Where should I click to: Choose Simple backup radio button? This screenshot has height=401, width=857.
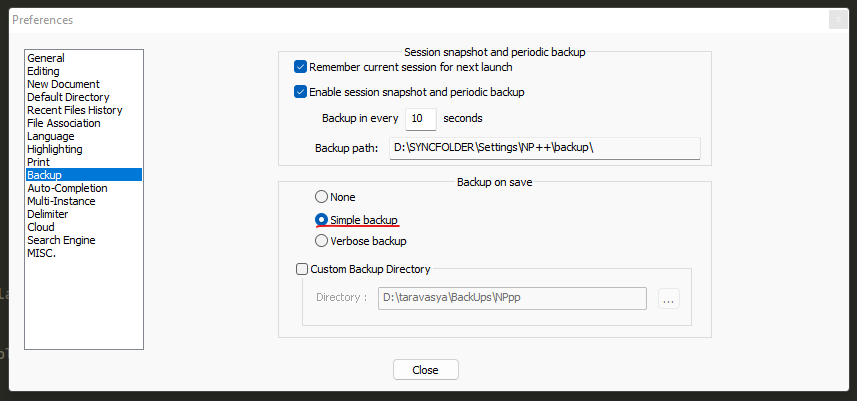[x=321, y=219]
